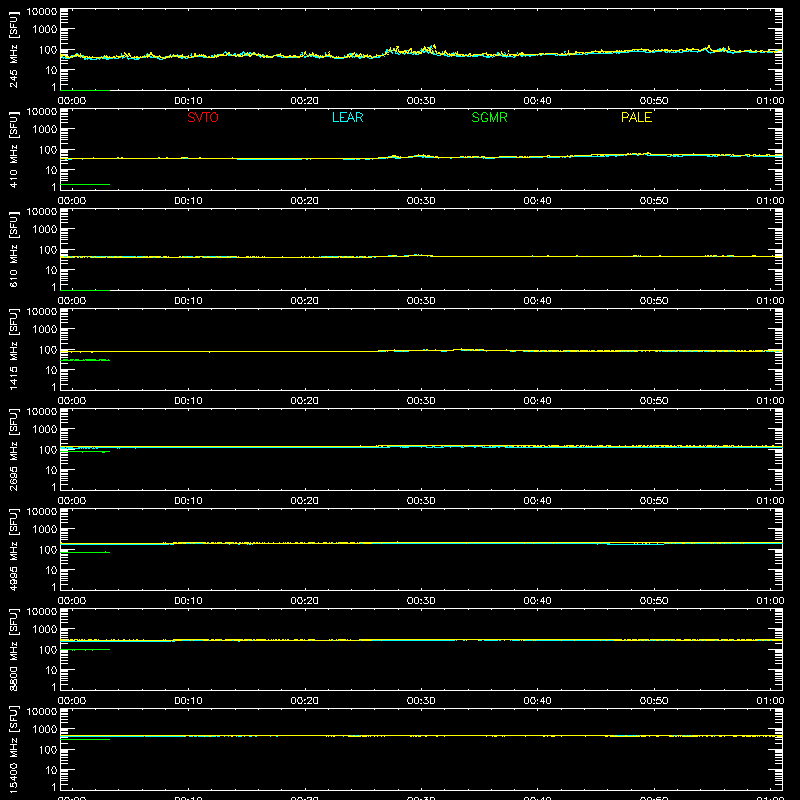Image resolution: width=800 pixels, height=800 pixels.
Task: Click the green SGMR trace in 8800 MHz plot
Action: tap(85, 649)
